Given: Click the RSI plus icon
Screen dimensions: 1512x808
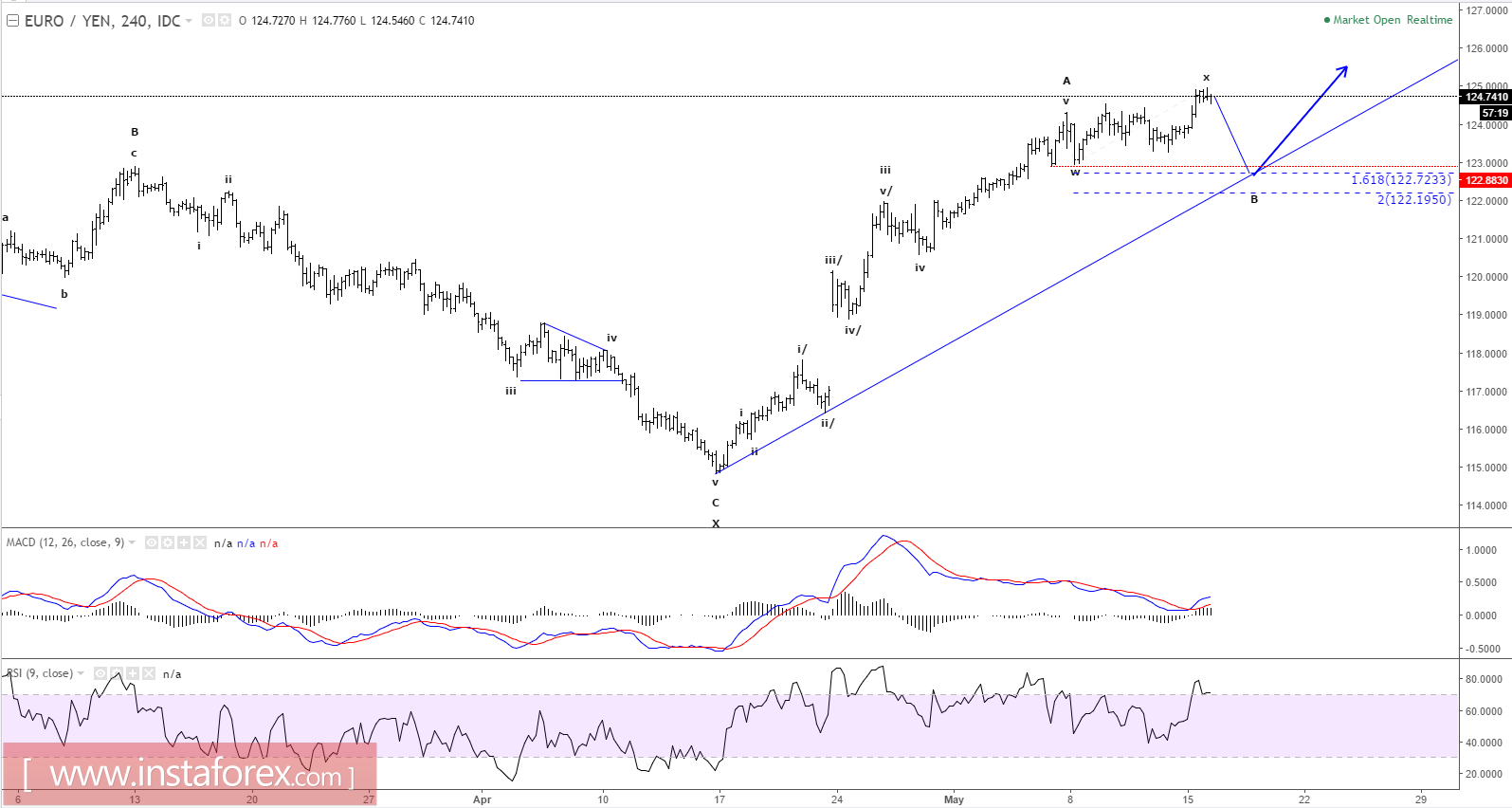Looking at the screenshot, I should (133, 673).
